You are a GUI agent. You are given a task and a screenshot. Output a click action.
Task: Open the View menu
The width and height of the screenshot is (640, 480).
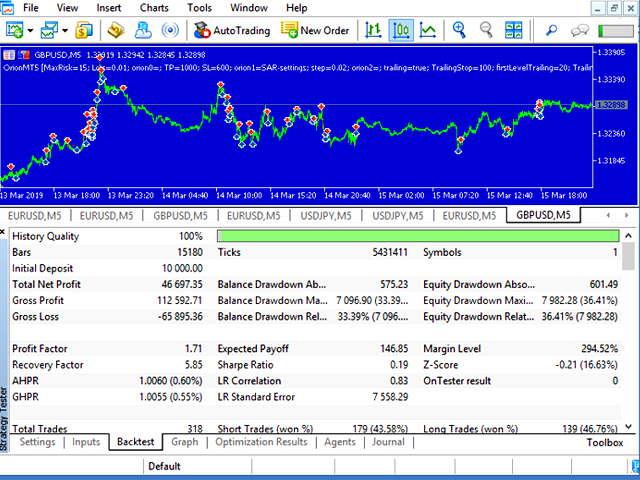coord(67,8)
